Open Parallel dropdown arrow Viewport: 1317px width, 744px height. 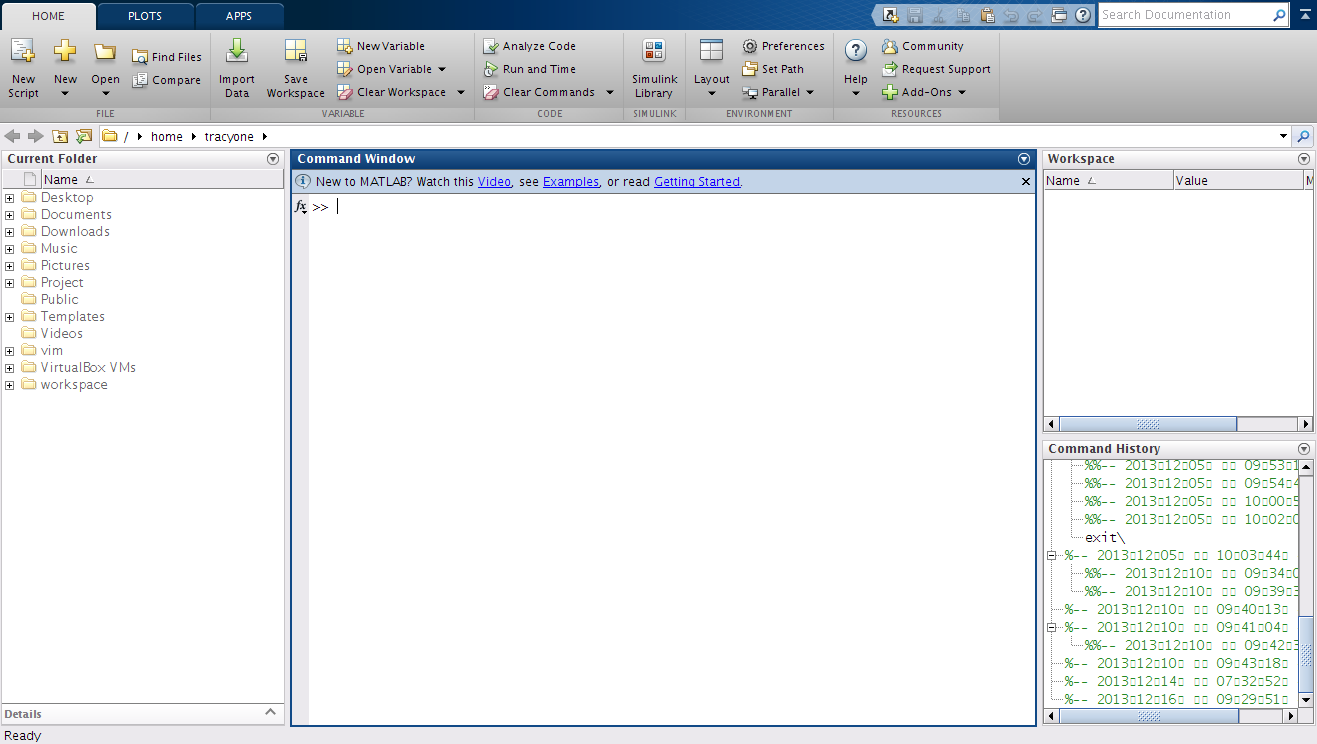point(810,92)
